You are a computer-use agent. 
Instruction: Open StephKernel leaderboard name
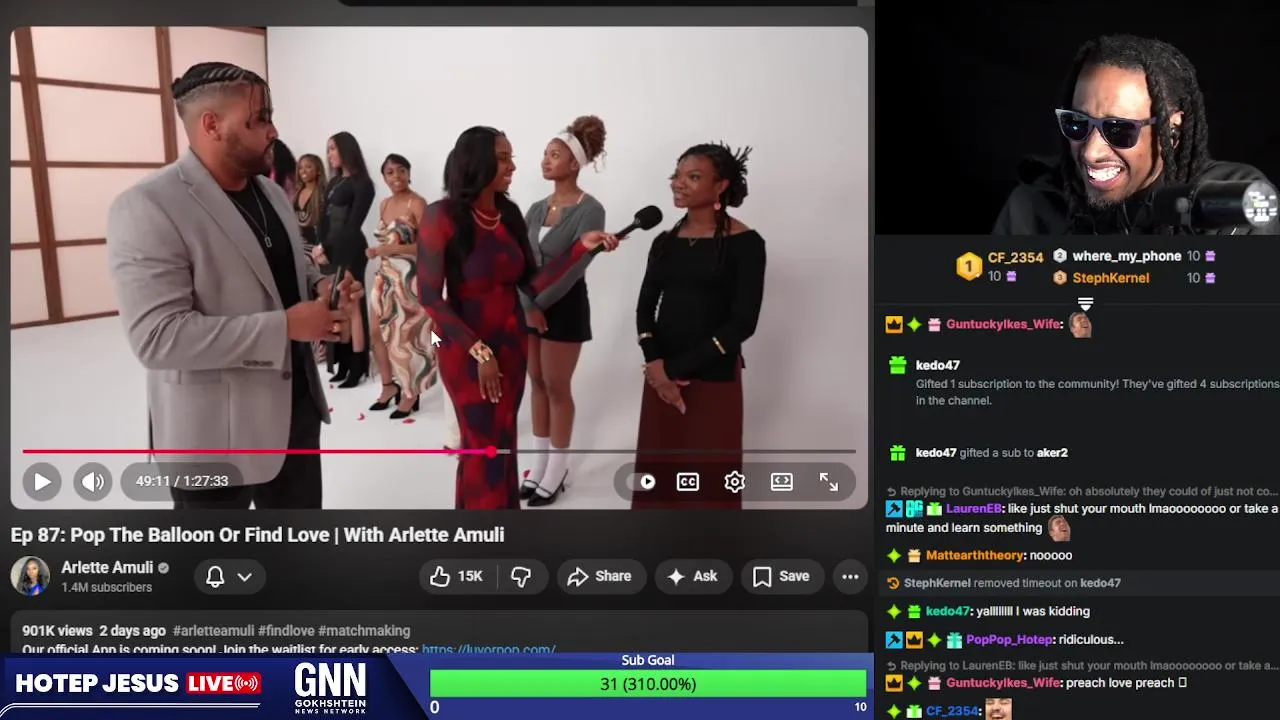[1111, 278]
